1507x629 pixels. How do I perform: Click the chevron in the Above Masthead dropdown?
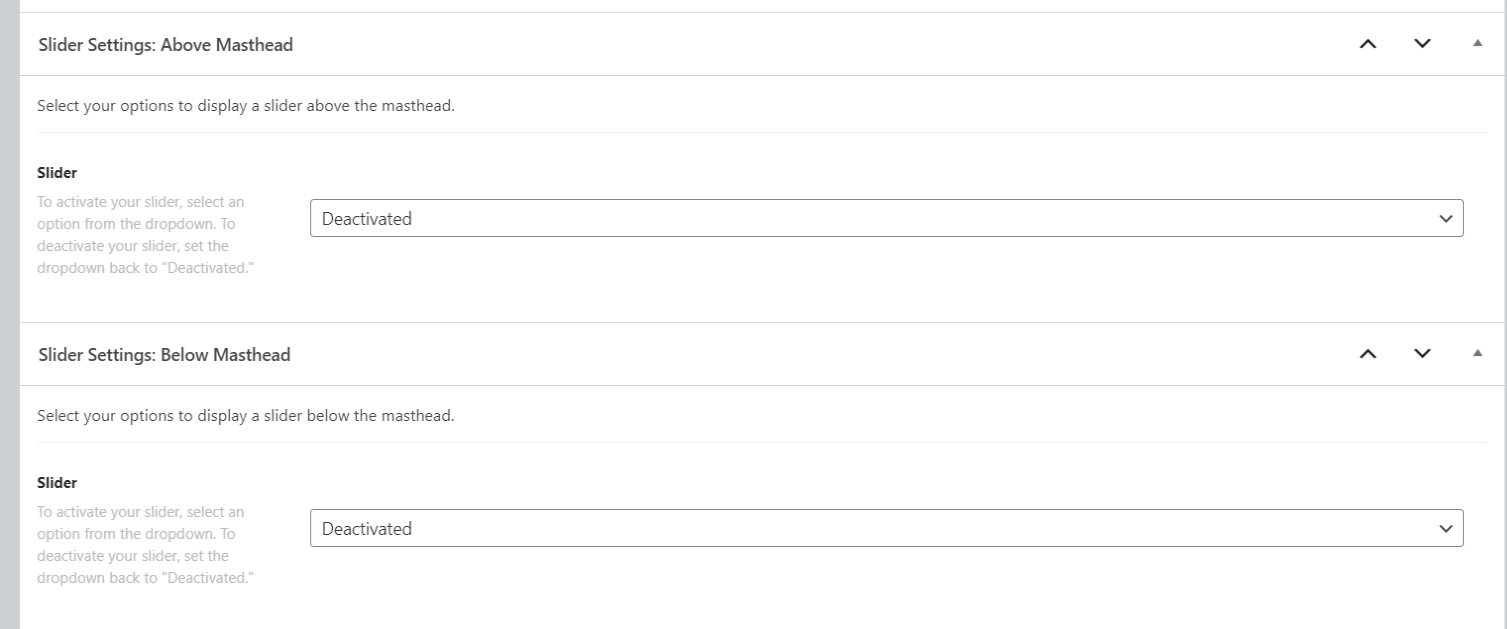(x=1444, y=218)
